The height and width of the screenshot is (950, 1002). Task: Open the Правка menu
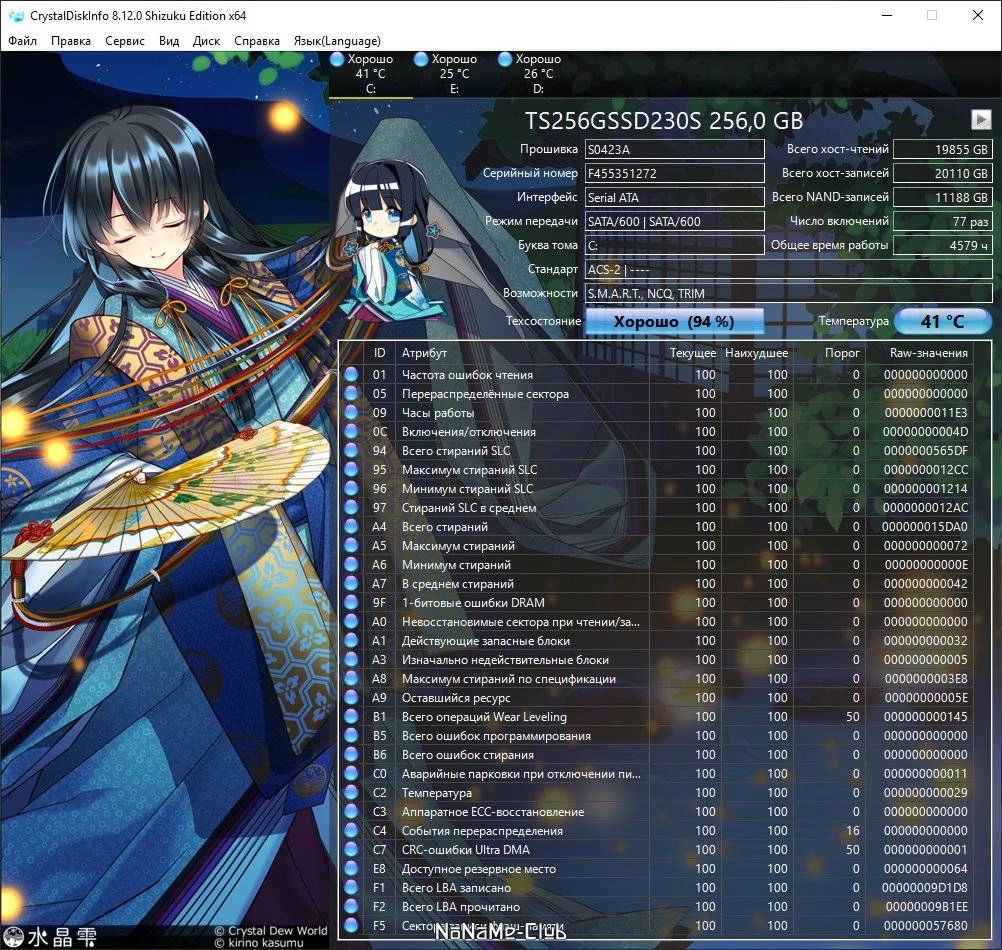point(71,41)
